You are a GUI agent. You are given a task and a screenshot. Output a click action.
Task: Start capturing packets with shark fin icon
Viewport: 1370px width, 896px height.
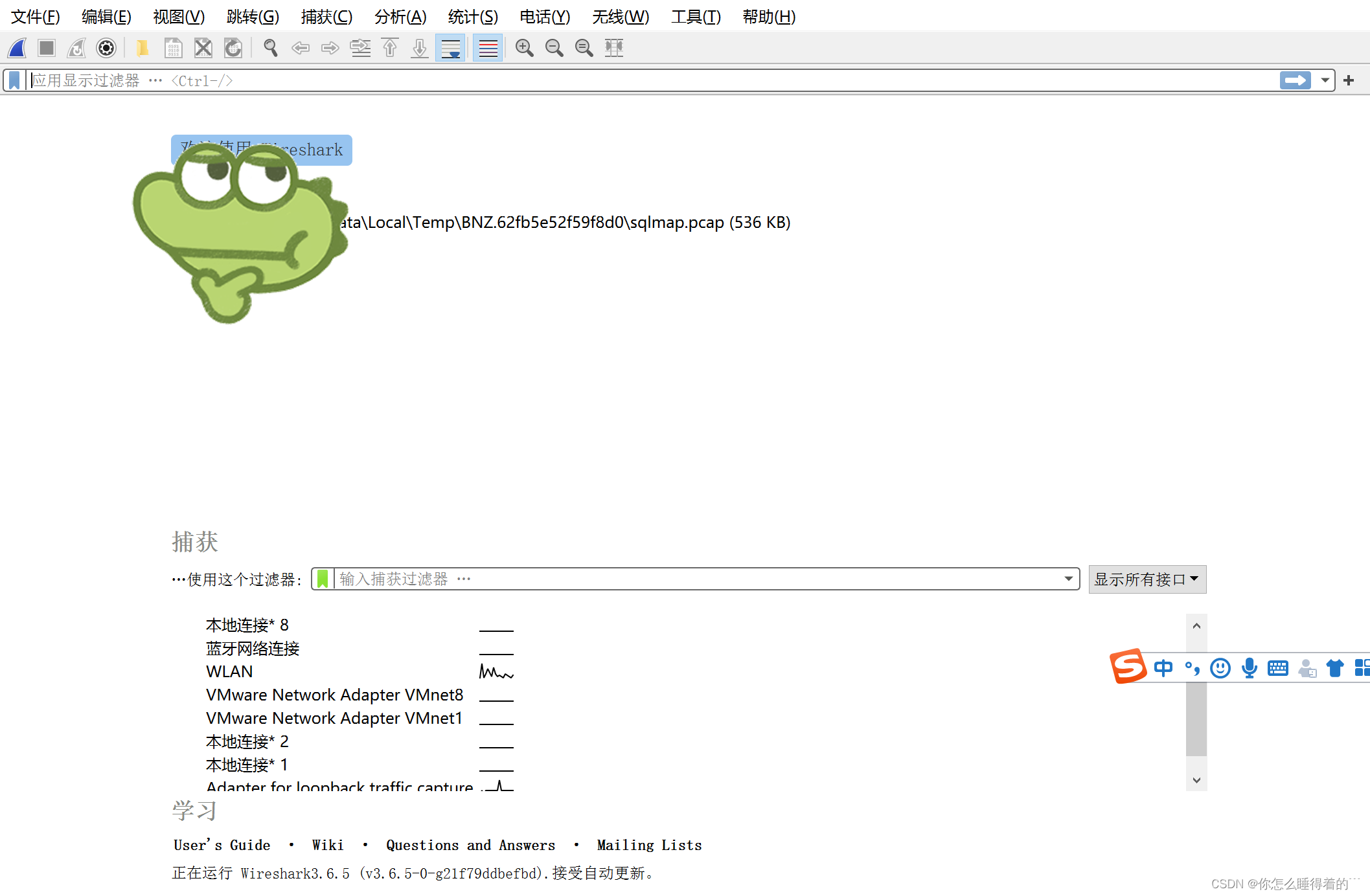click(17, 48)
